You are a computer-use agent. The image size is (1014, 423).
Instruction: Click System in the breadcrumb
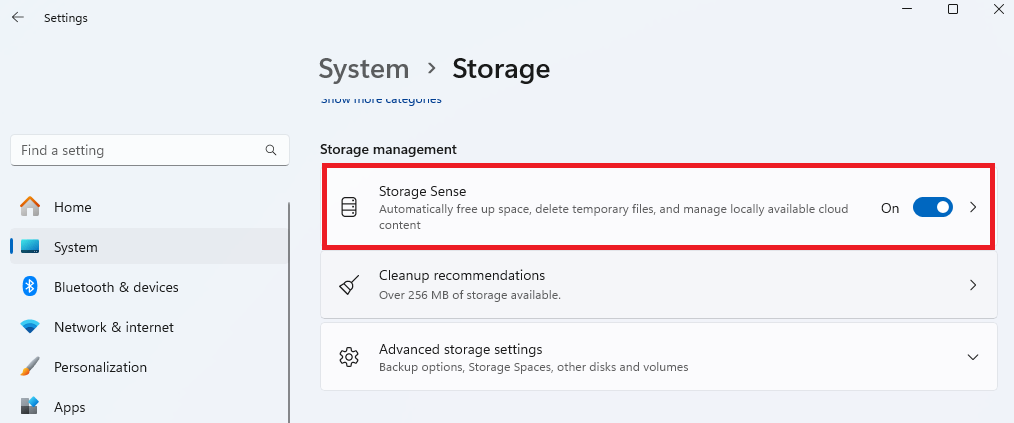364,68
